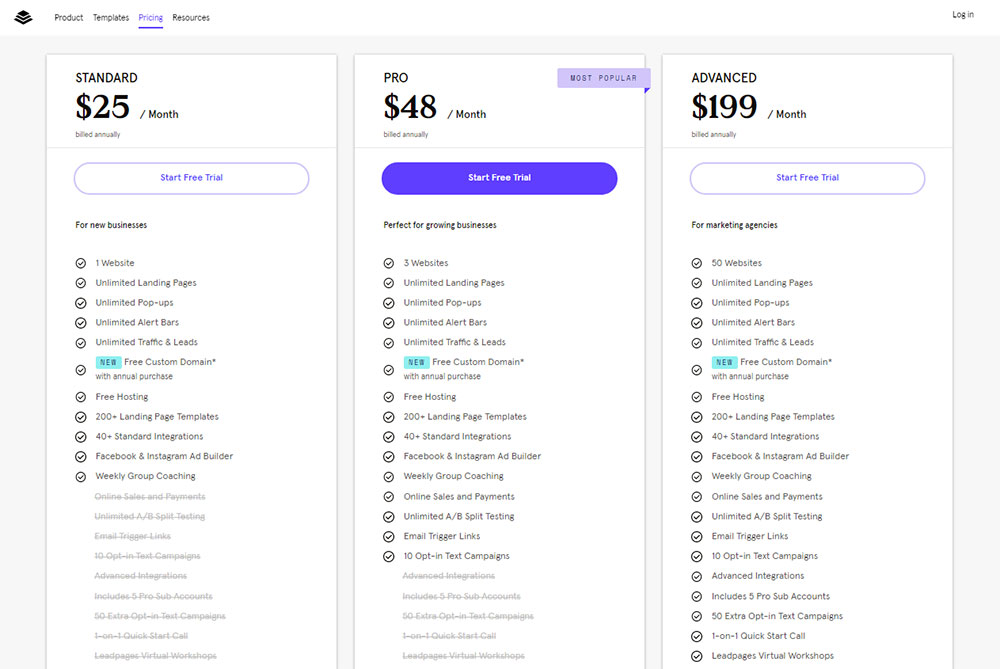
Task: Start Free Trial for Advanced plan
Action: 807,178
